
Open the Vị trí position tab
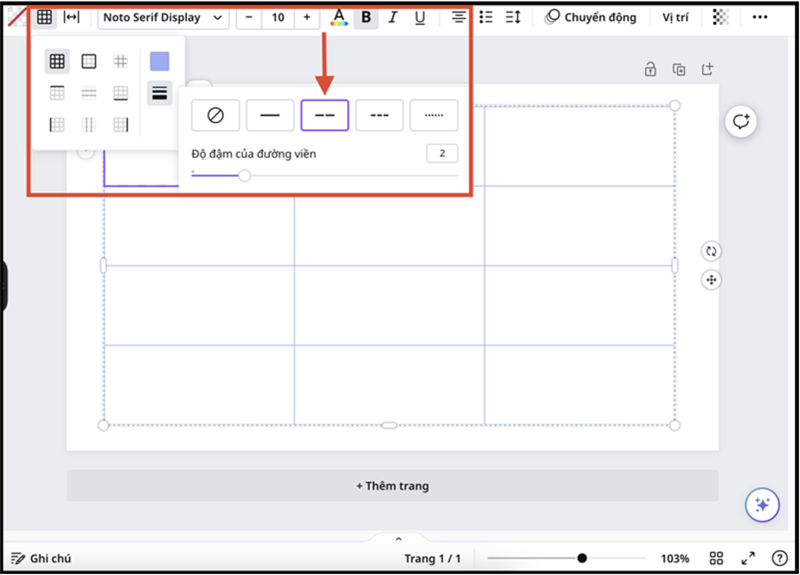675,17
